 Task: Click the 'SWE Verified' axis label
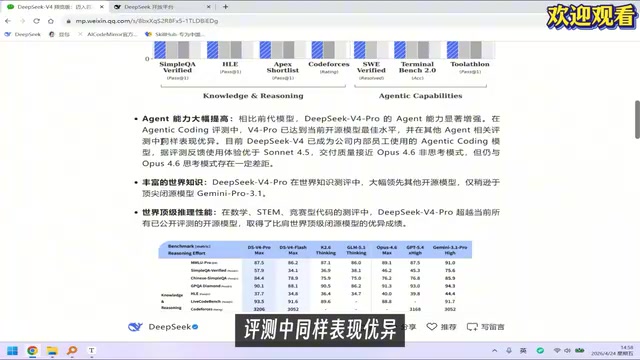(371, 67)
